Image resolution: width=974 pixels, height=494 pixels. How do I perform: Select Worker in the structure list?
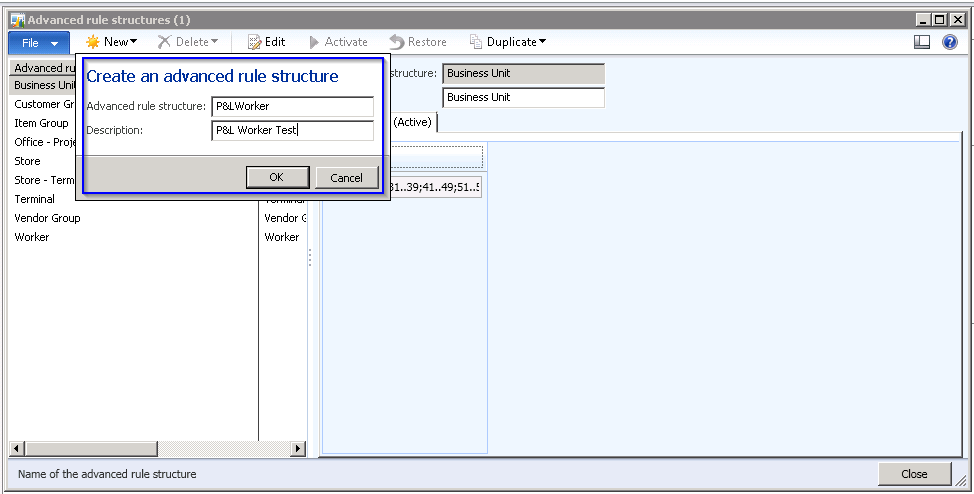[x=32, y=237]
